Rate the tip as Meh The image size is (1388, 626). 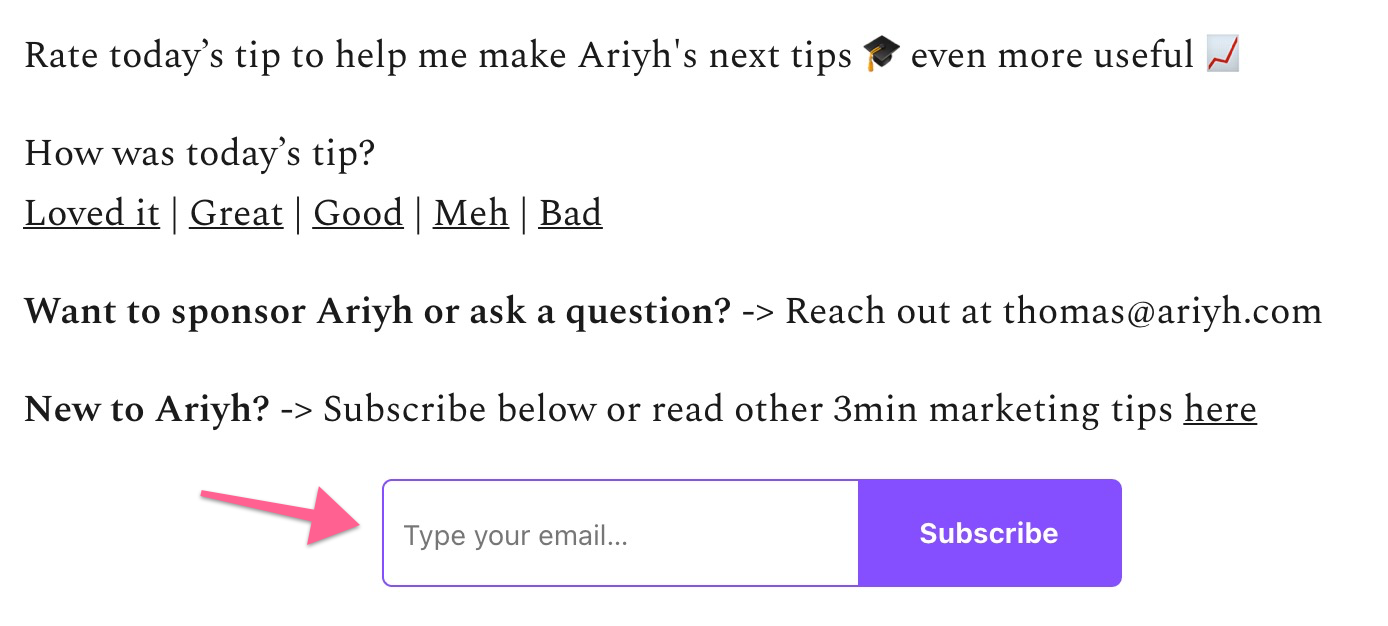pos(471,213)
